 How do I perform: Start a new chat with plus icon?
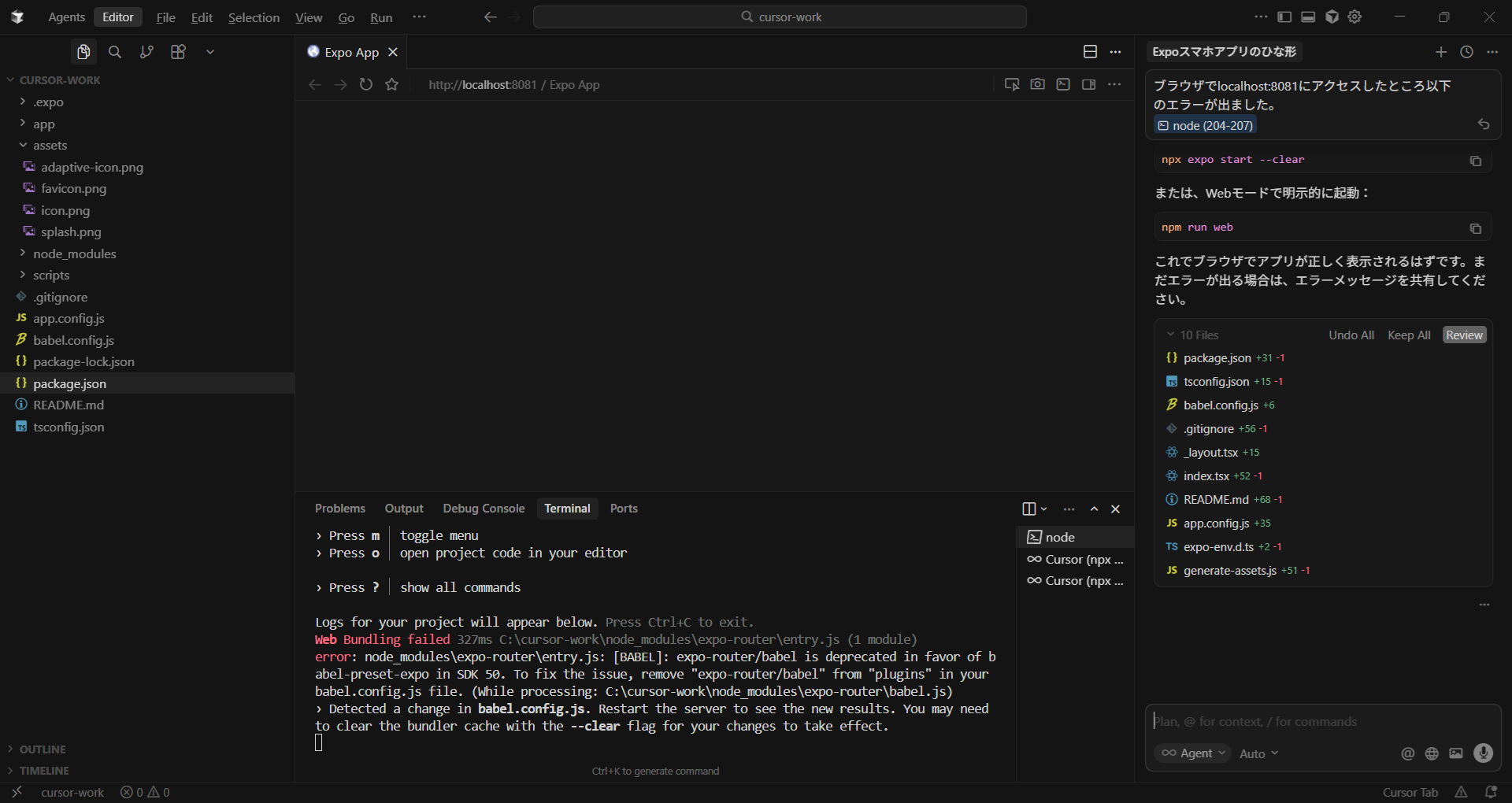1440,52
